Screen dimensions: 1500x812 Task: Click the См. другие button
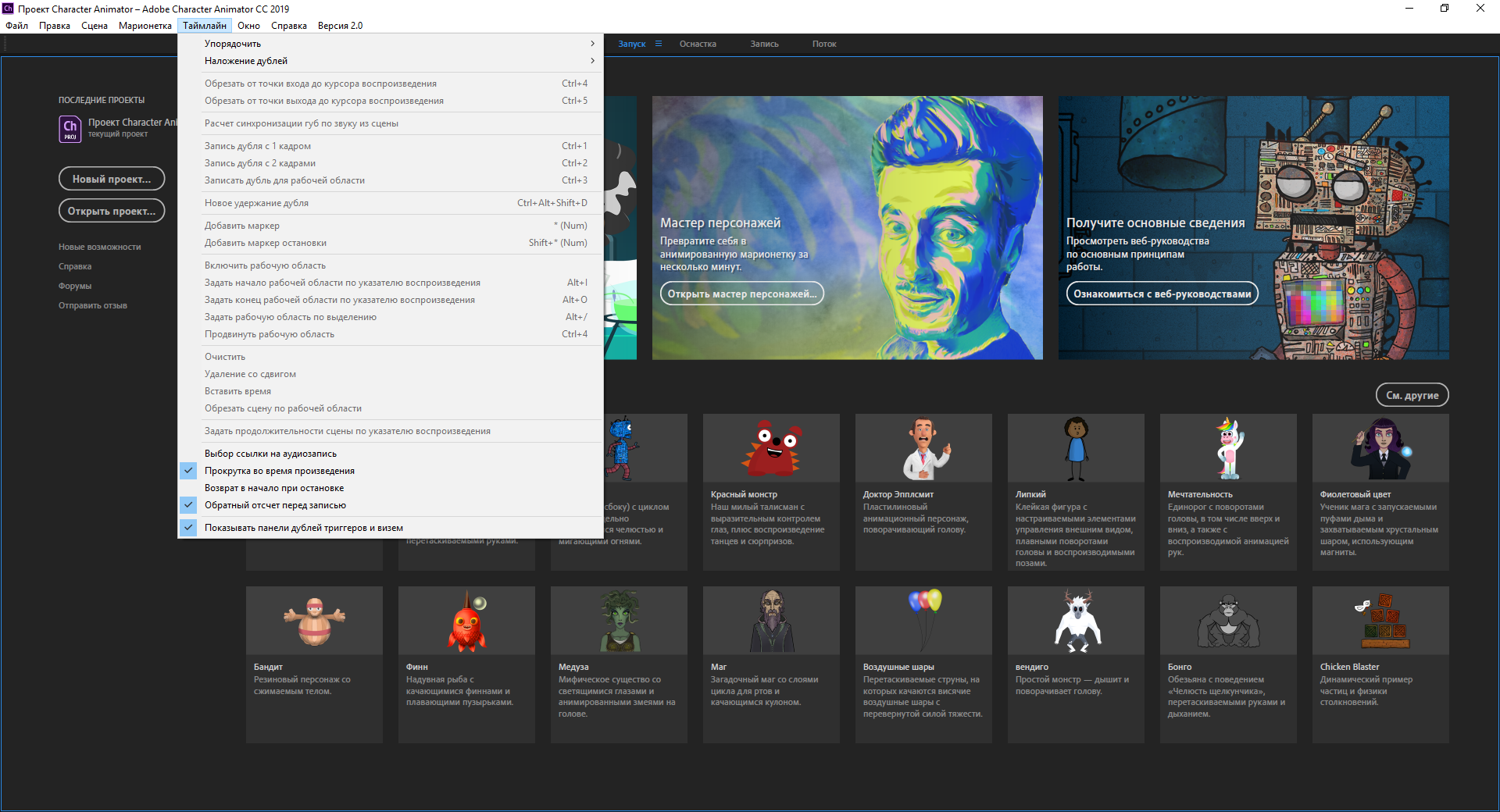click(1412, 395)
